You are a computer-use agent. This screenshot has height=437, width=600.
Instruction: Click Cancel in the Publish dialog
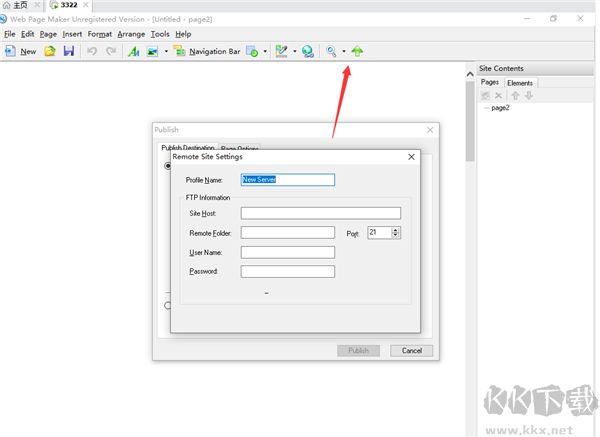coord(412,351)
